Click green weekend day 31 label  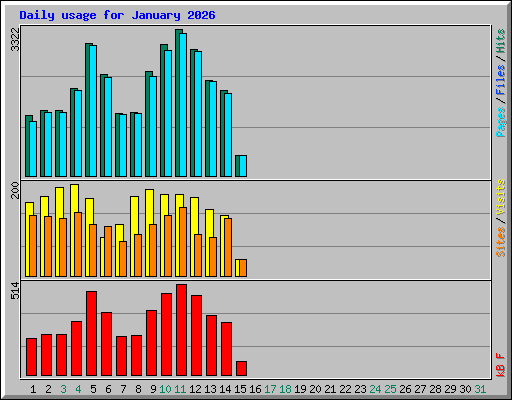[480, 389]
